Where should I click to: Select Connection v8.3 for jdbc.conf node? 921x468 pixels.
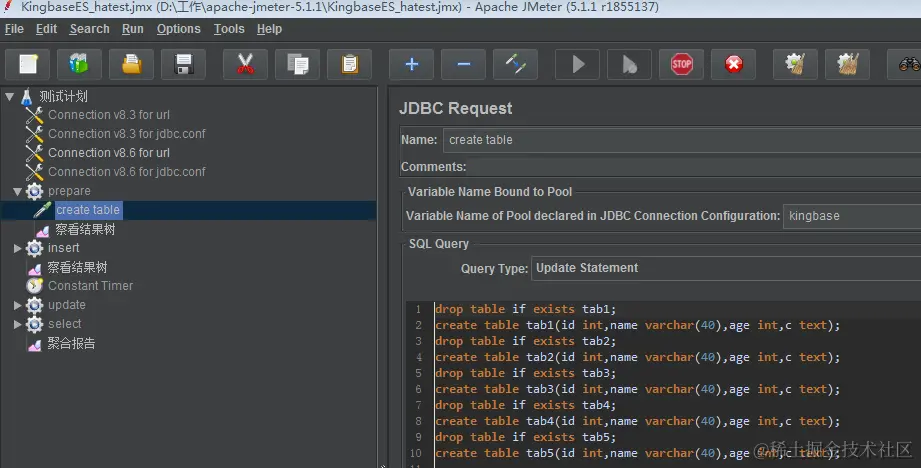point(126,134)
